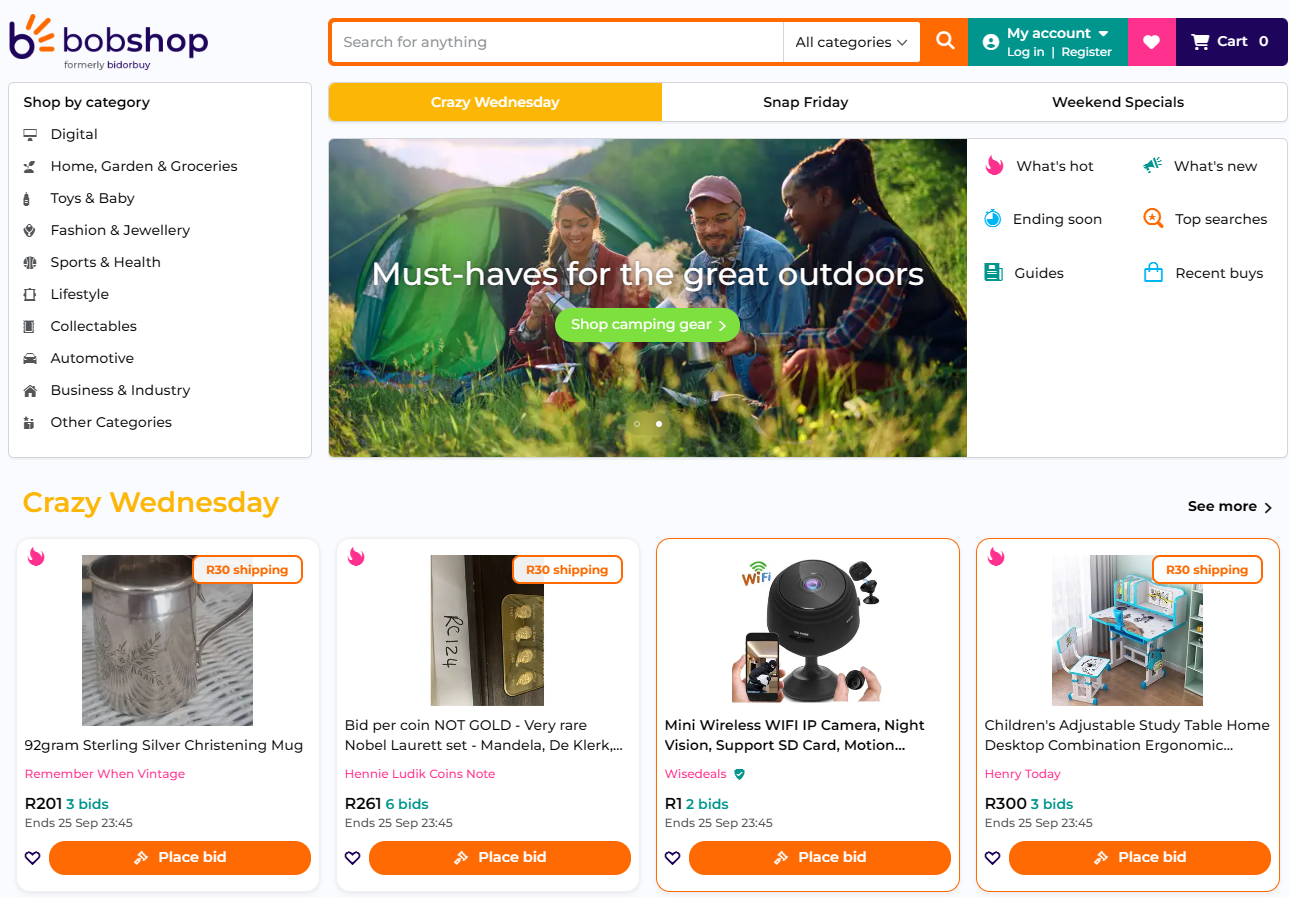1289x898 pixels.
Task: Expand See more in Crazy Wednesday section
Action: (x=1229, y=506)
